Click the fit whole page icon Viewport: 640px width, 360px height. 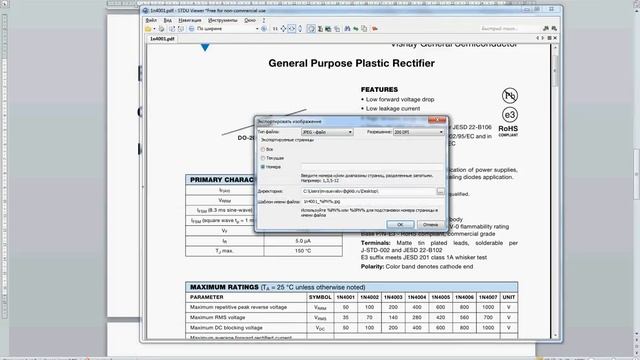(x=283, y=29)
